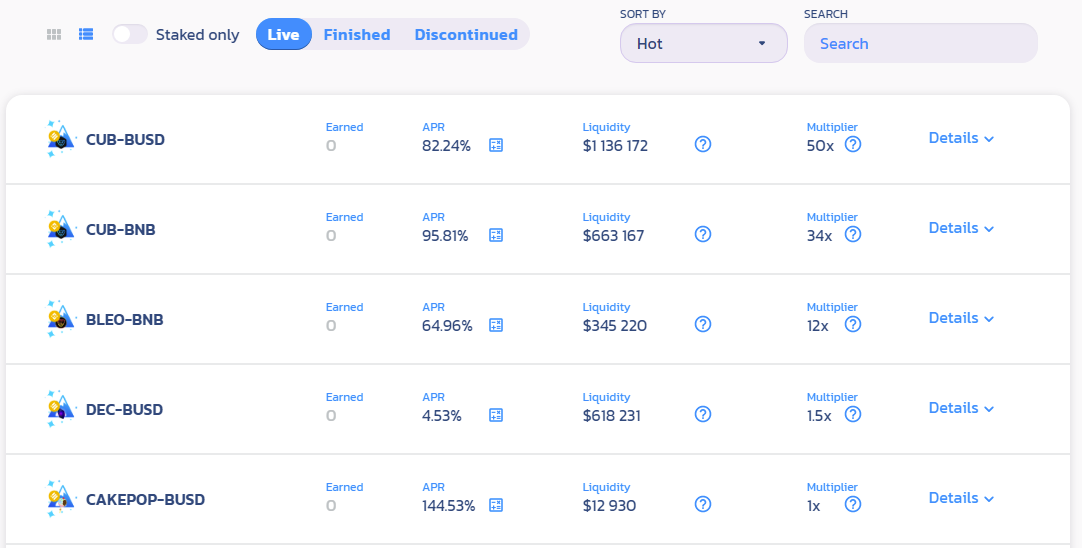Click the $345 220 liquidity value

pos(615,326)
